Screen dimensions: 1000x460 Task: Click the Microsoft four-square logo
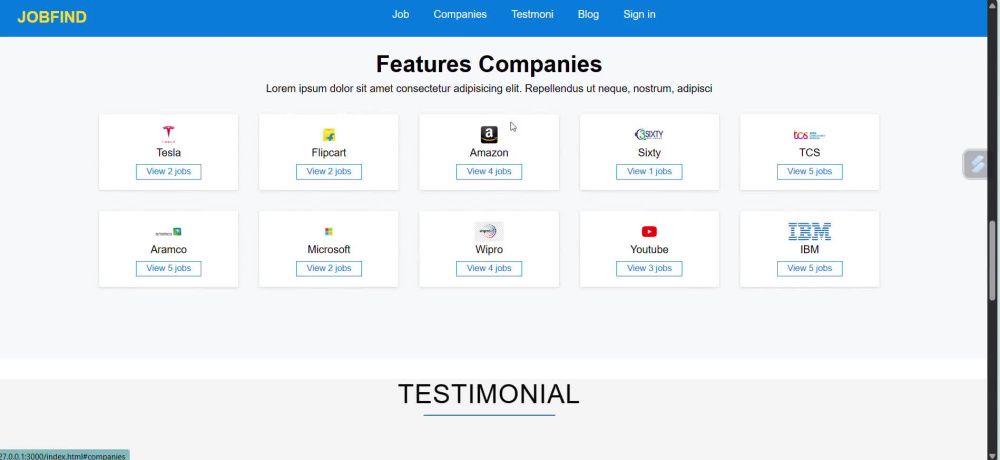tap(329, 232)
